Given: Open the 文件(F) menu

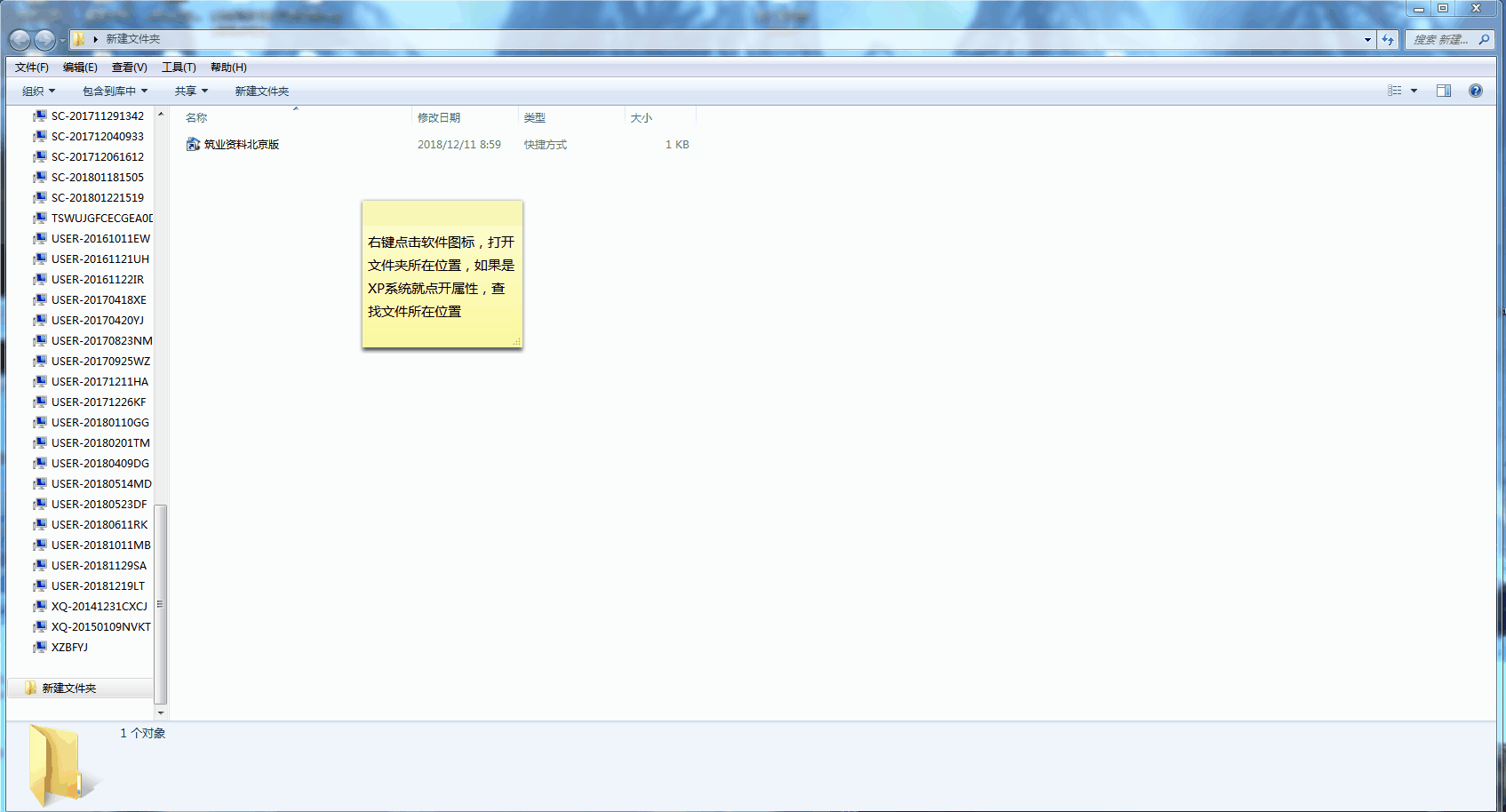Looking at the screenshot, I should pyautogui.click(x=32, y=68).
